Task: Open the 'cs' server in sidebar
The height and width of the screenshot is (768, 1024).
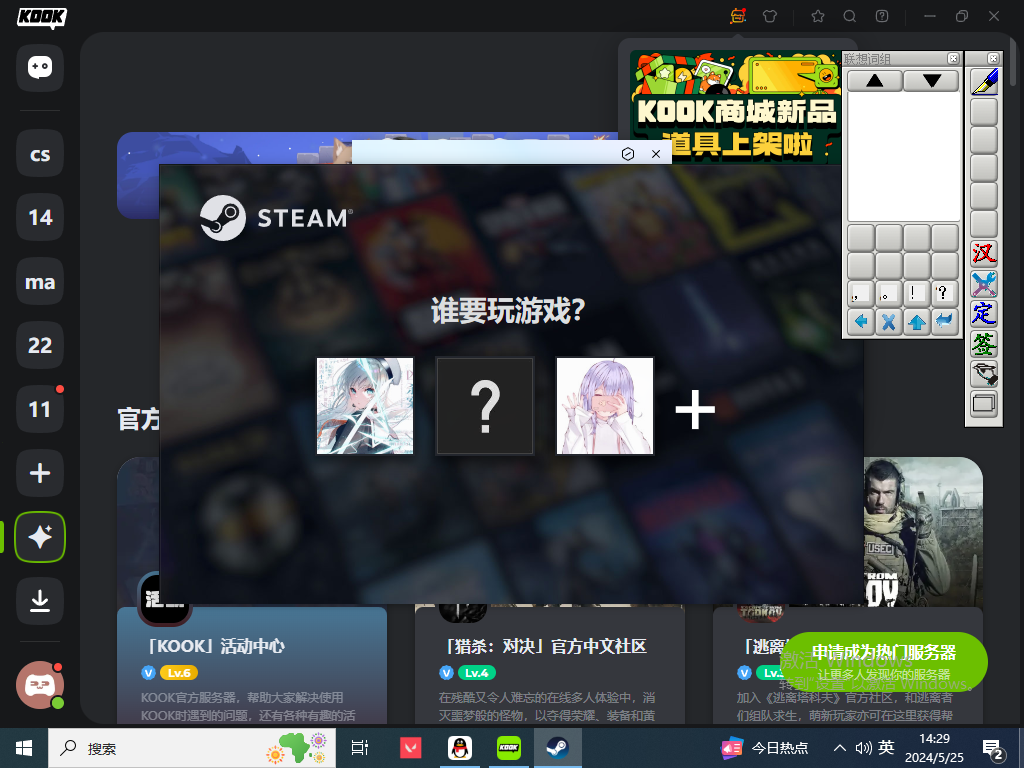Action: 40,153
